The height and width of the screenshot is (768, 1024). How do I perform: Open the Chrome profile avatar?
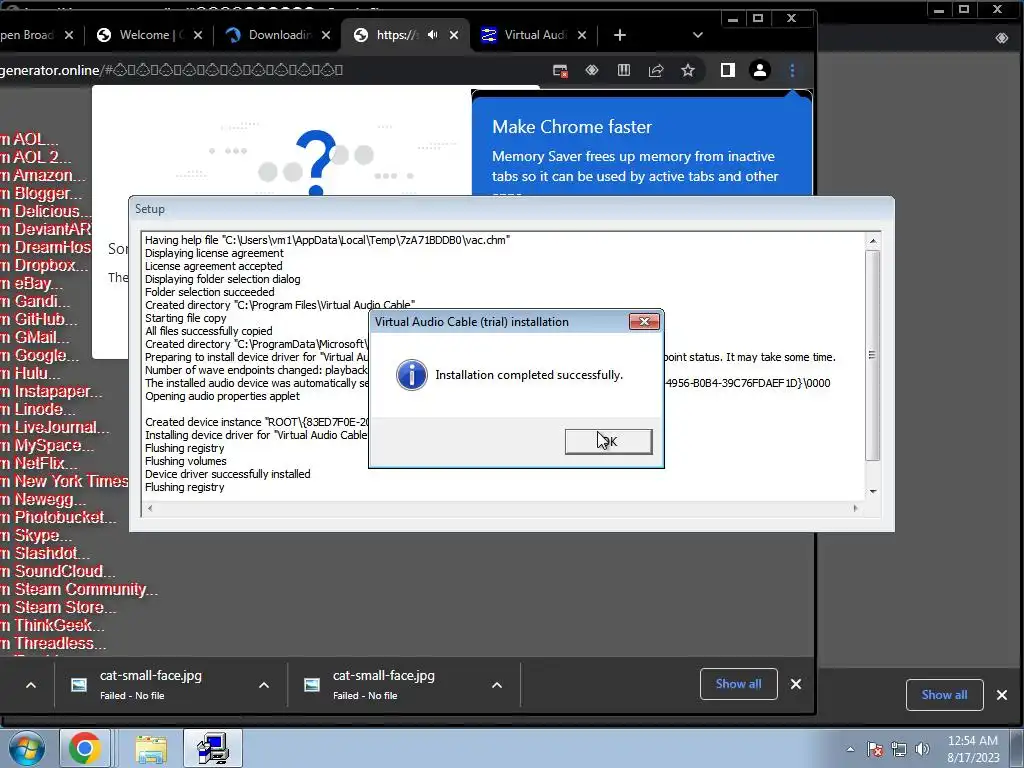pos(760,71)
